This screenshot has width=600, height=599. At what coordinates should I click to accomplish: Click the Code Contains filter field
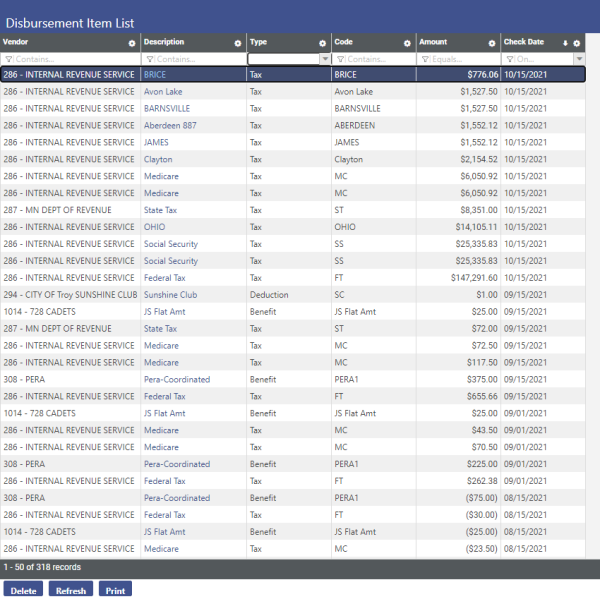[x=378, y=59]
